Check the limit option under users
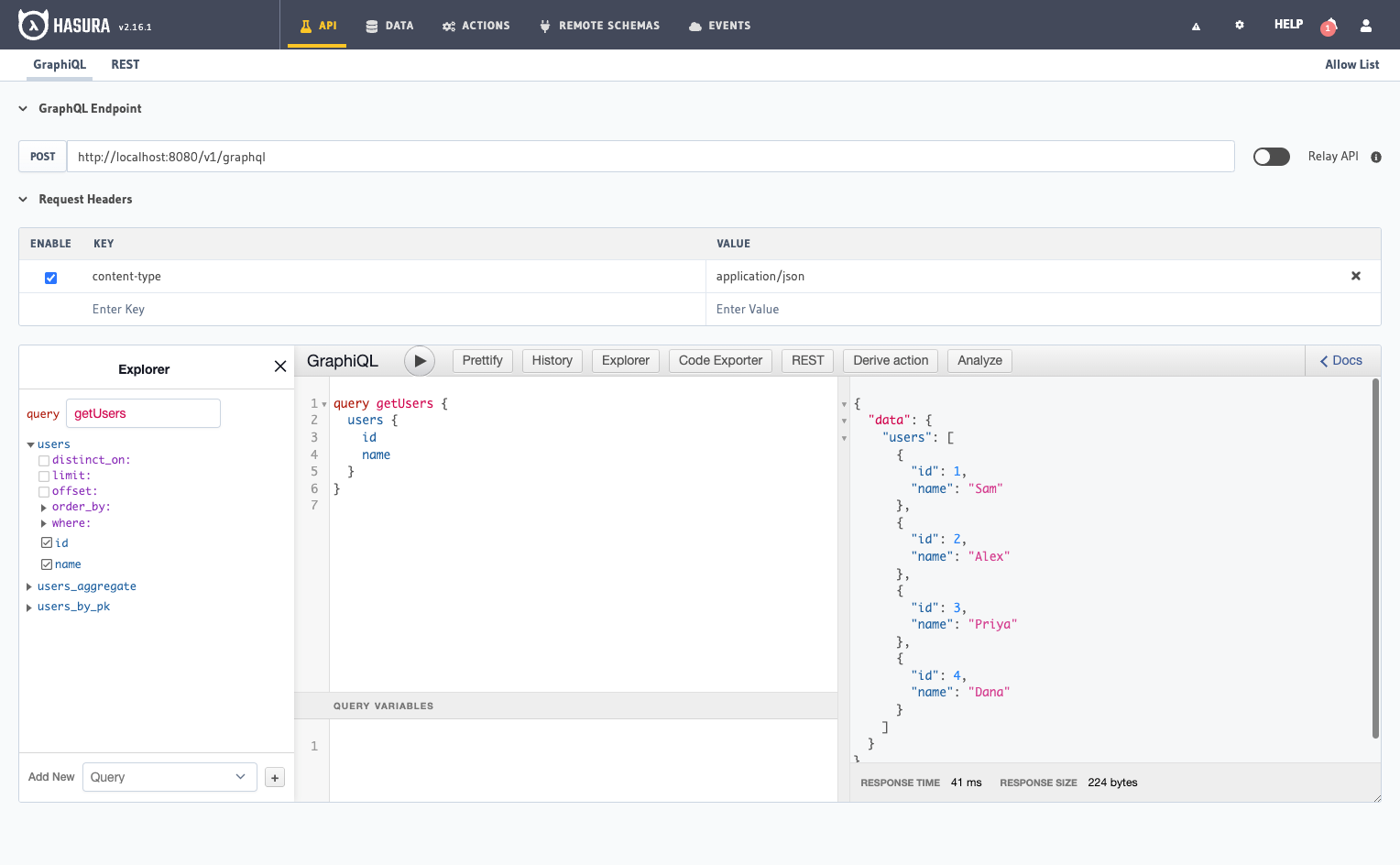 point(43,476)
